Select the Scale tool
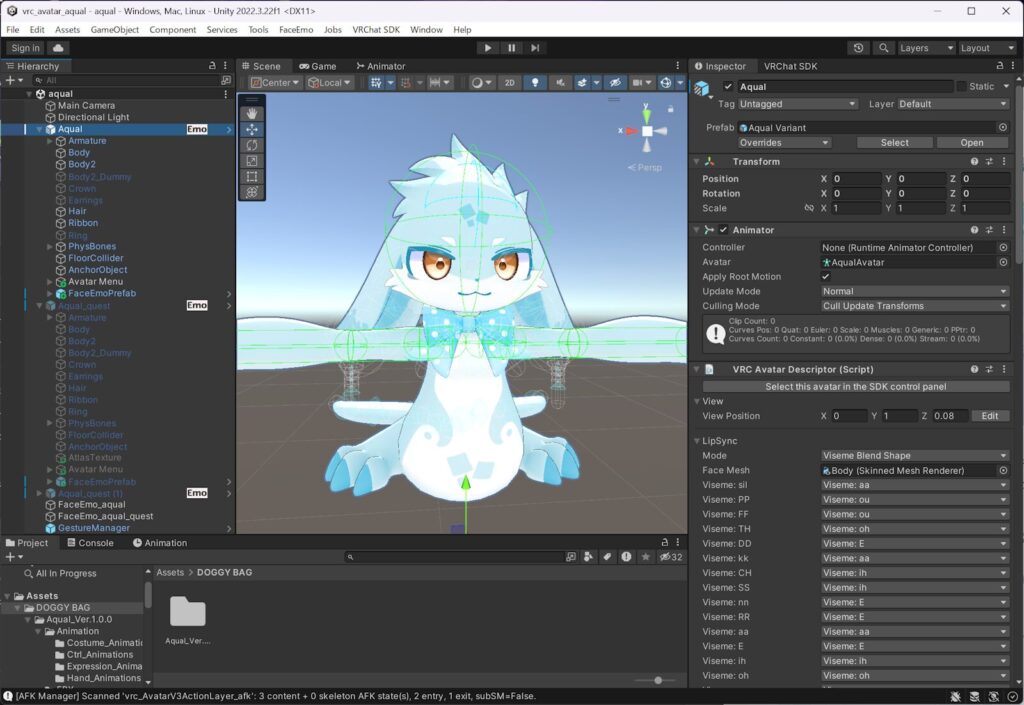Screen dimensions: 1024x705 coord(251,161)
